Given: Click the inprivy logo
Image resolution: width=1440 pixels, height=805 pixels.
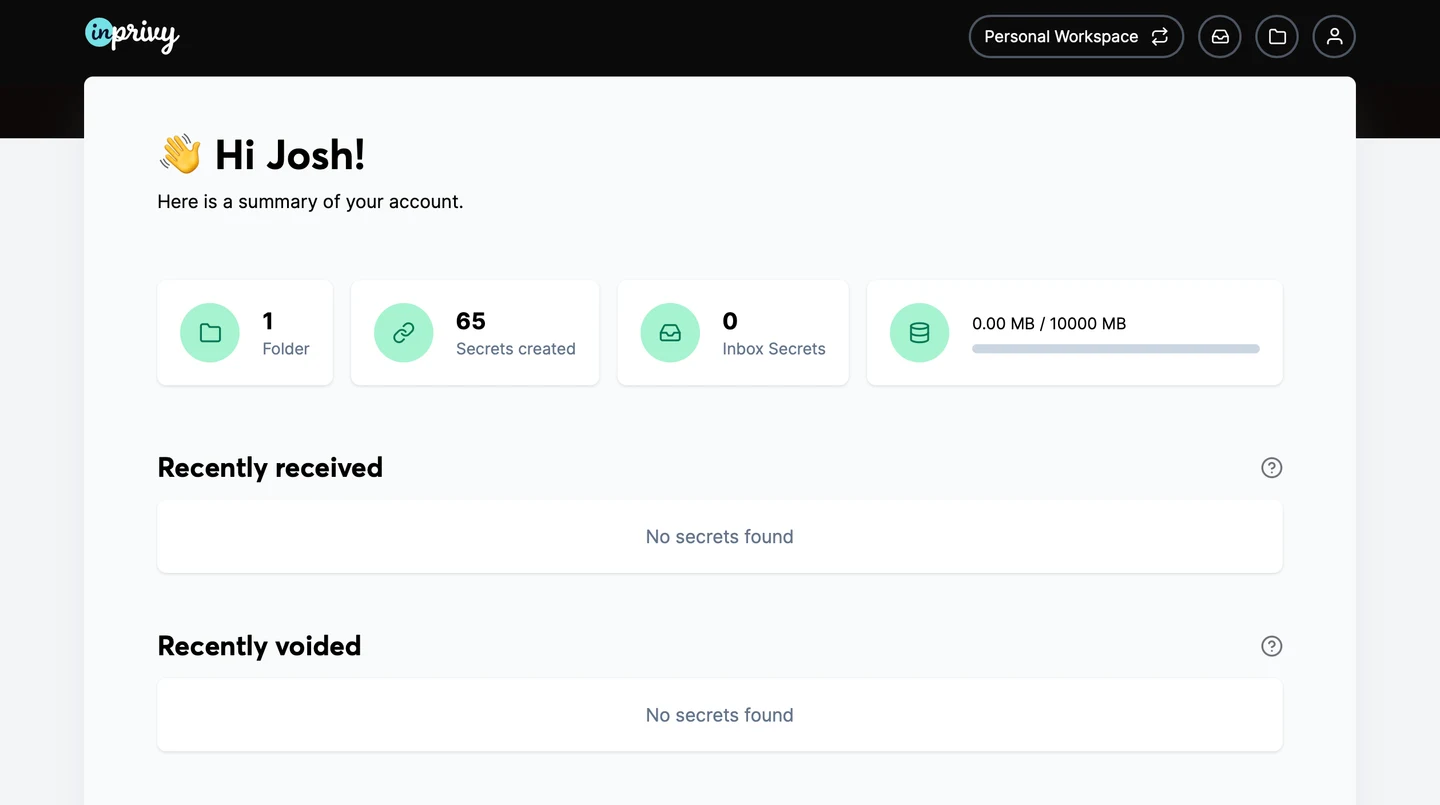Looking at the screenshot, I should [132, 35].
